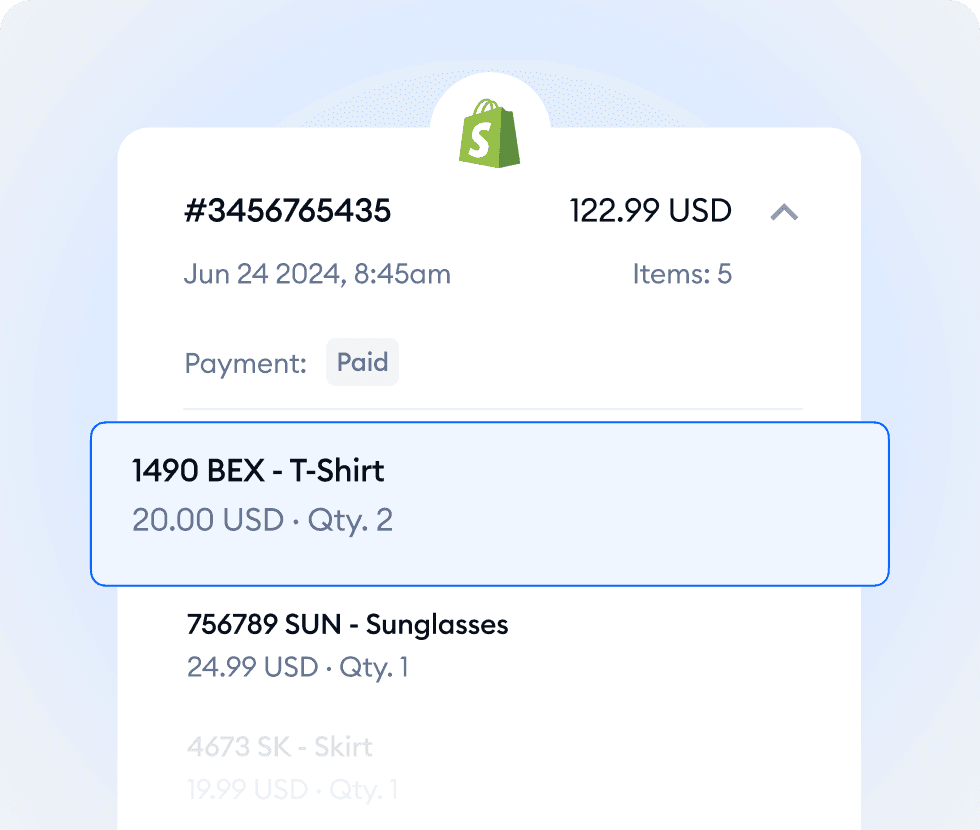This screenshot has height=830, width=980.
Task: Click the Shopify bag logo
Action: coord(489,135)
